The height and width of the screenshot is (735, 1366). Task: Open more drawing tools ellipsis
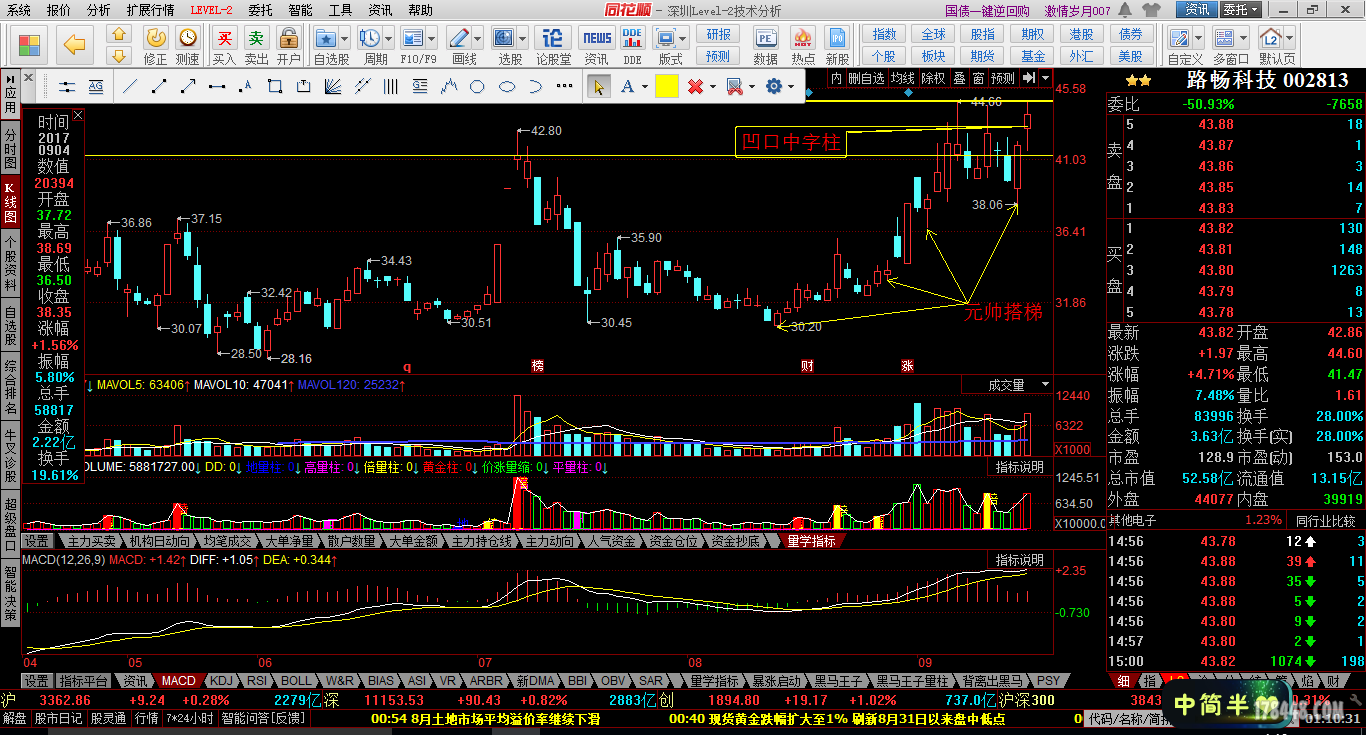[565, 87]
